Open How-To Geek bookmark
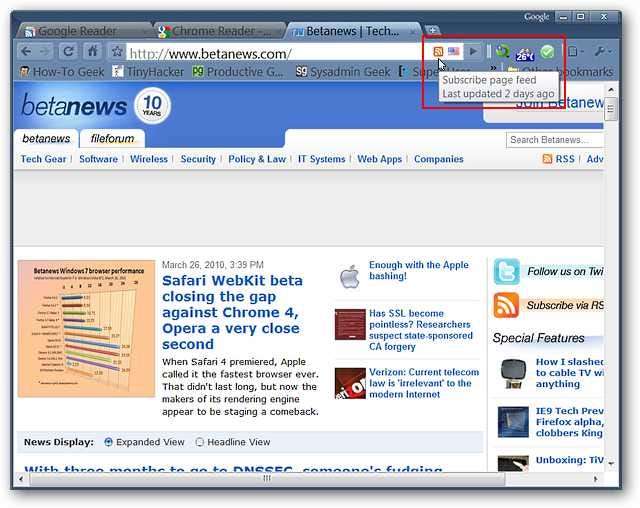The width and height of the screenshot is (640, 508). 62,72
